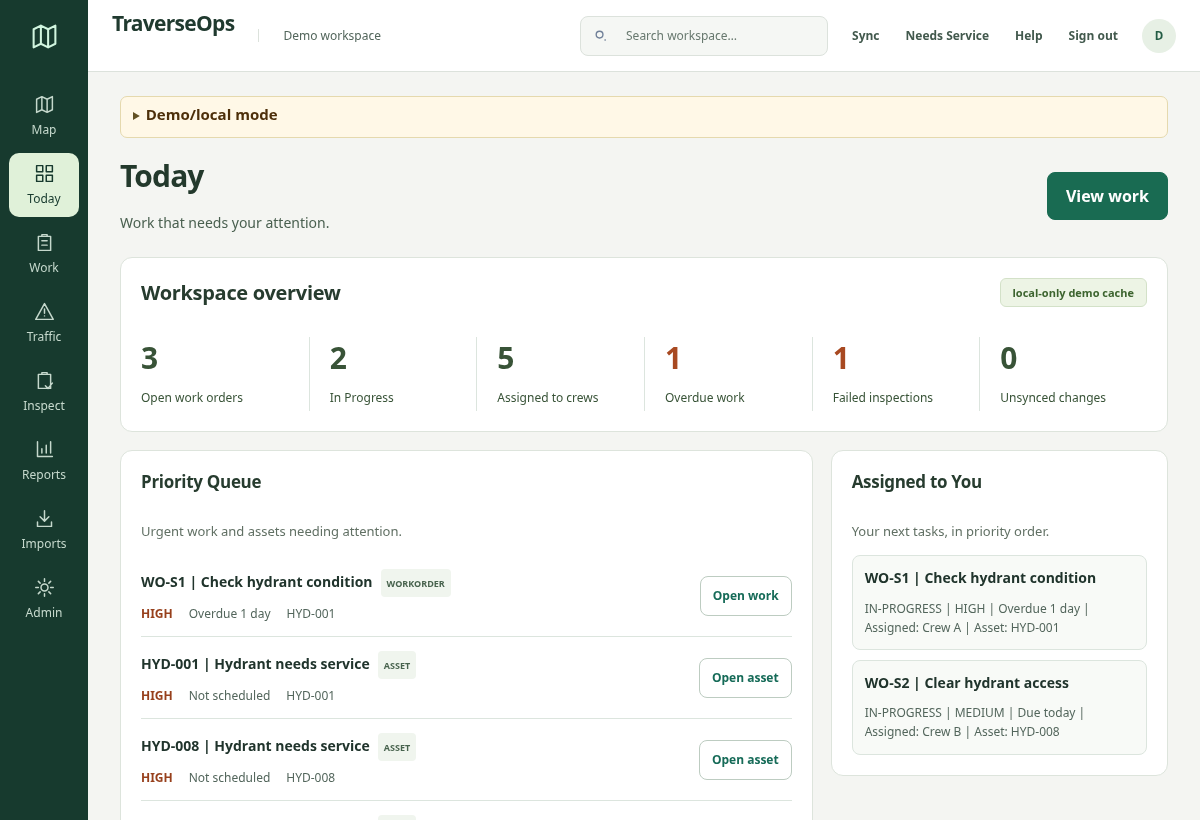The width and height of the screenshot is (1200, 820).
Task: Open asset for HYD-001 row
Action: click(x=745, y=678)
